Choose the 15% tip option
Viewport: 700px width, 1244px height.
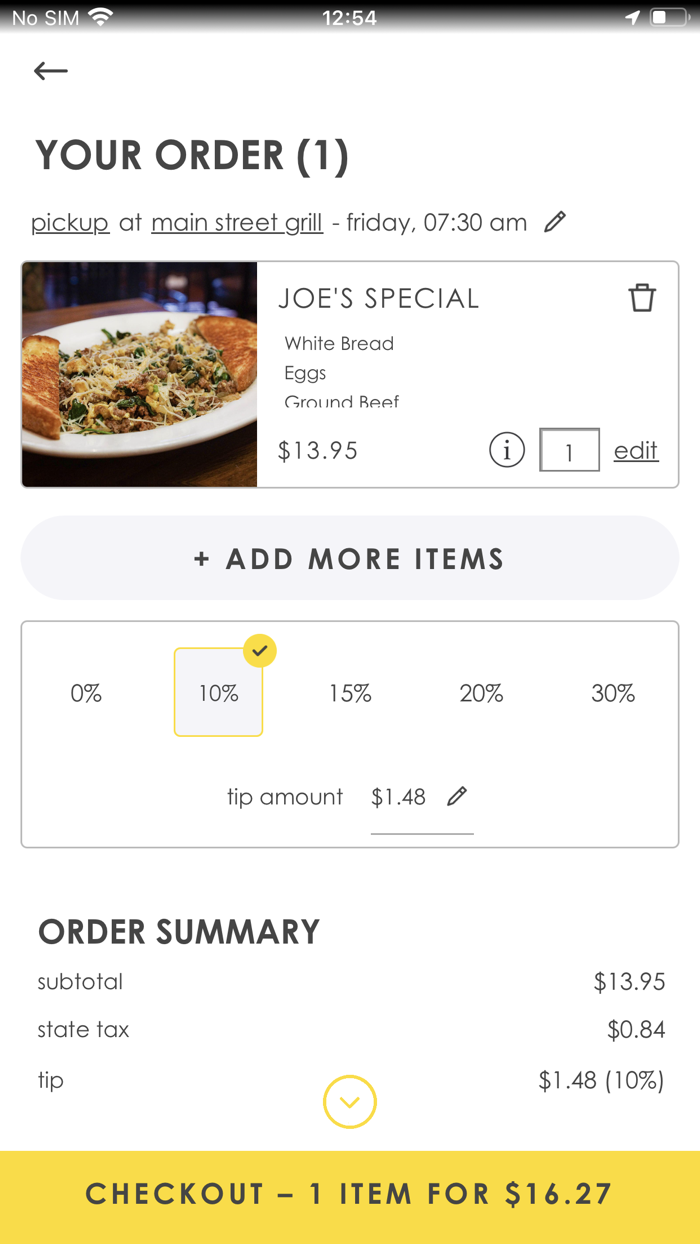[350, 692]
